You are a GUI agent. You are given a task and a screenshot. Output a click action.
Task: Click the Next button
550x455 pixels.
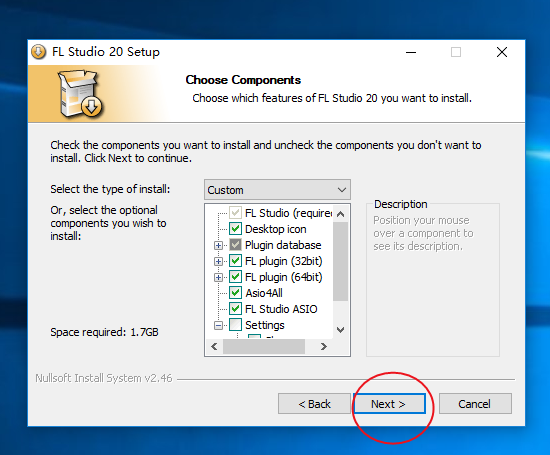[x=389, y=404]
